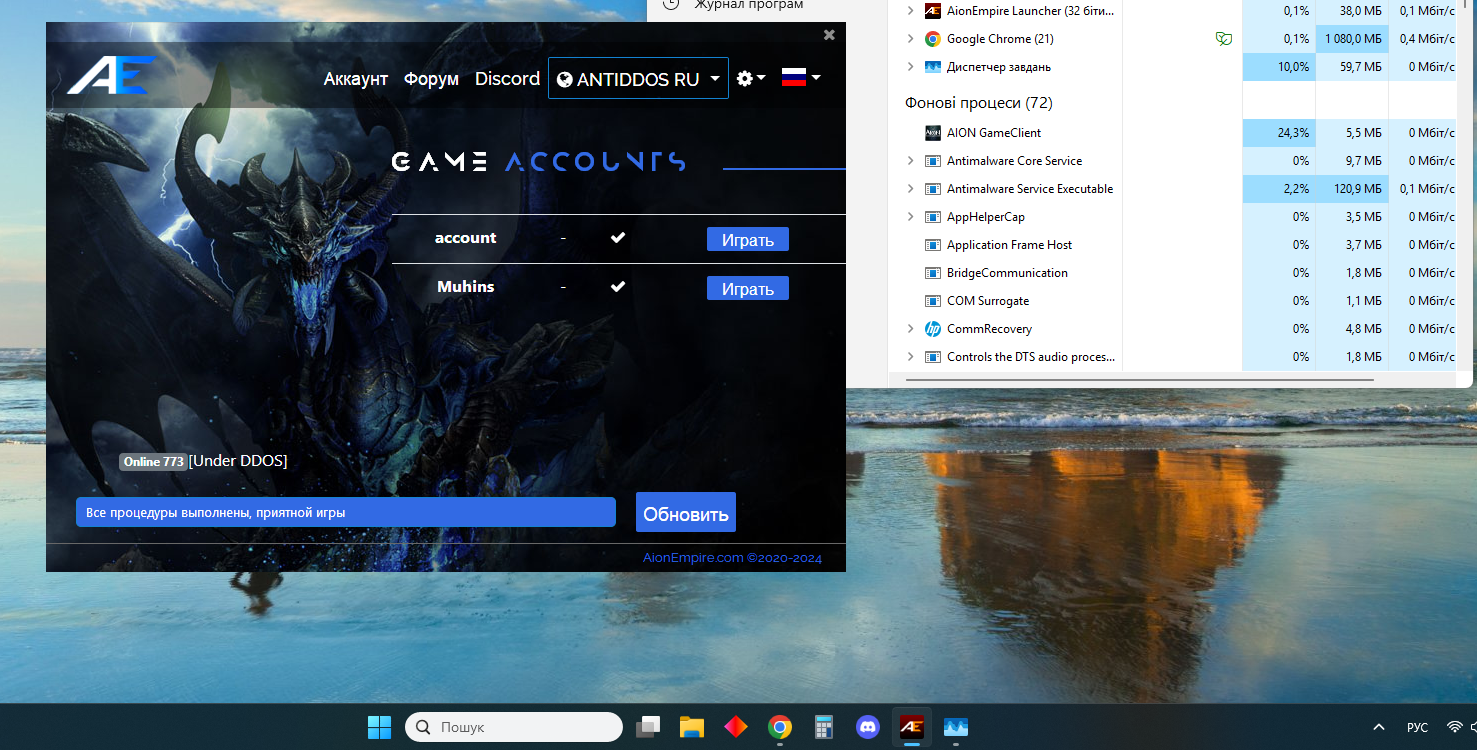The image size is (1477, 750).
Task: Expand Antimalware Core Service row
Action: 910,161
